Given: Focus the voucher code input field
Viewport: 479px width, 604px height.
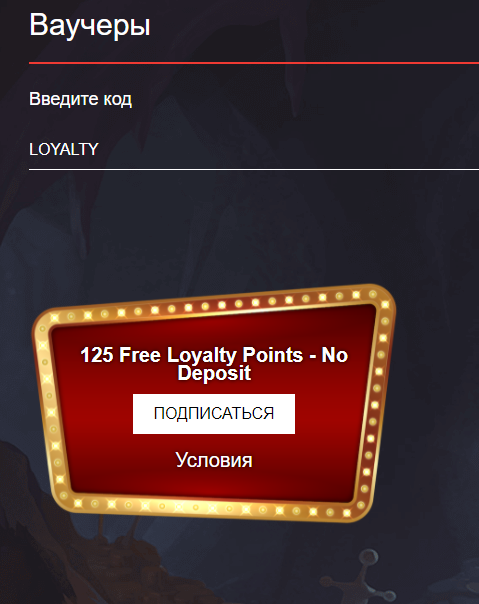Looking at the screenshot, I should 254,149.
